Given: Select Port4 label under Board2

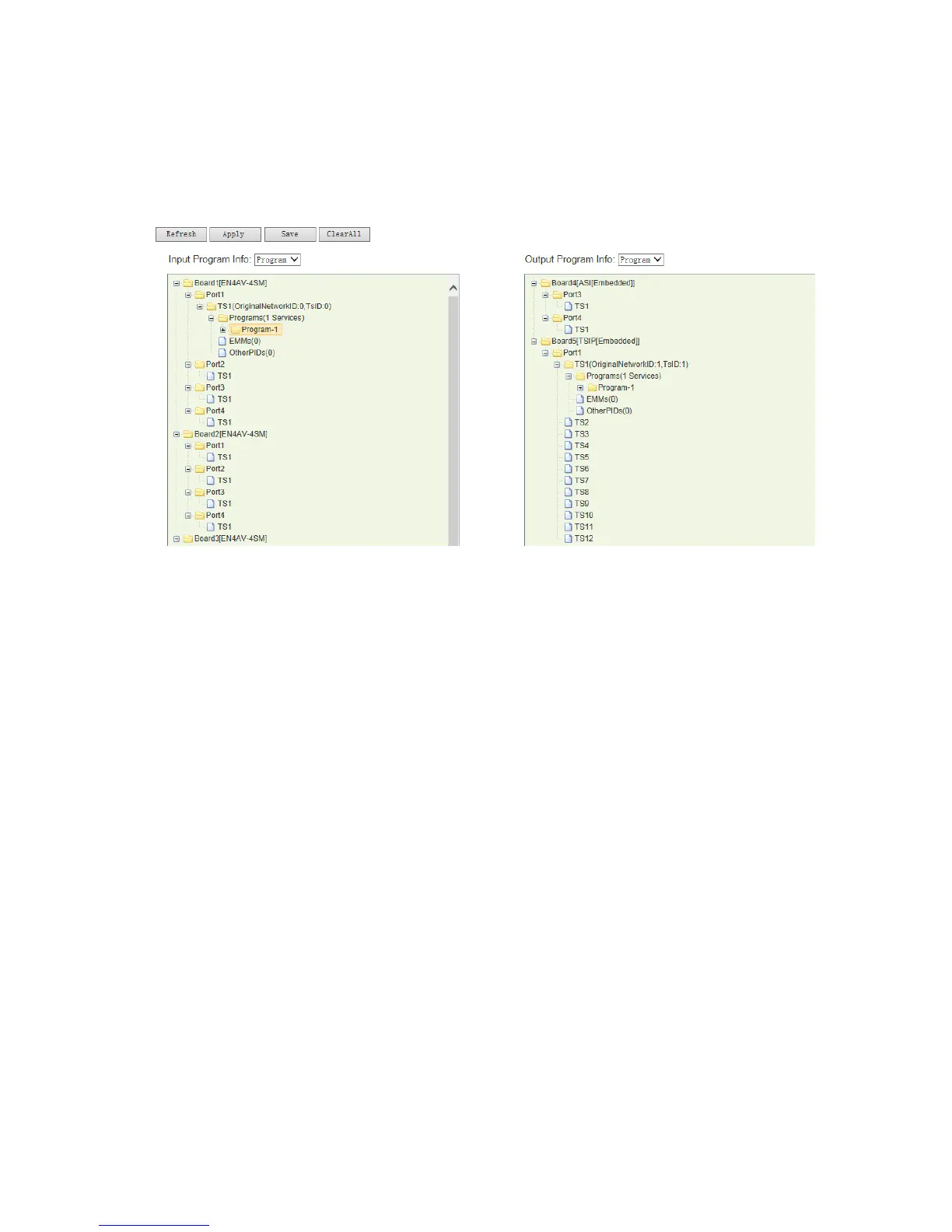Looking at the screenshot, I should [215, 516].
